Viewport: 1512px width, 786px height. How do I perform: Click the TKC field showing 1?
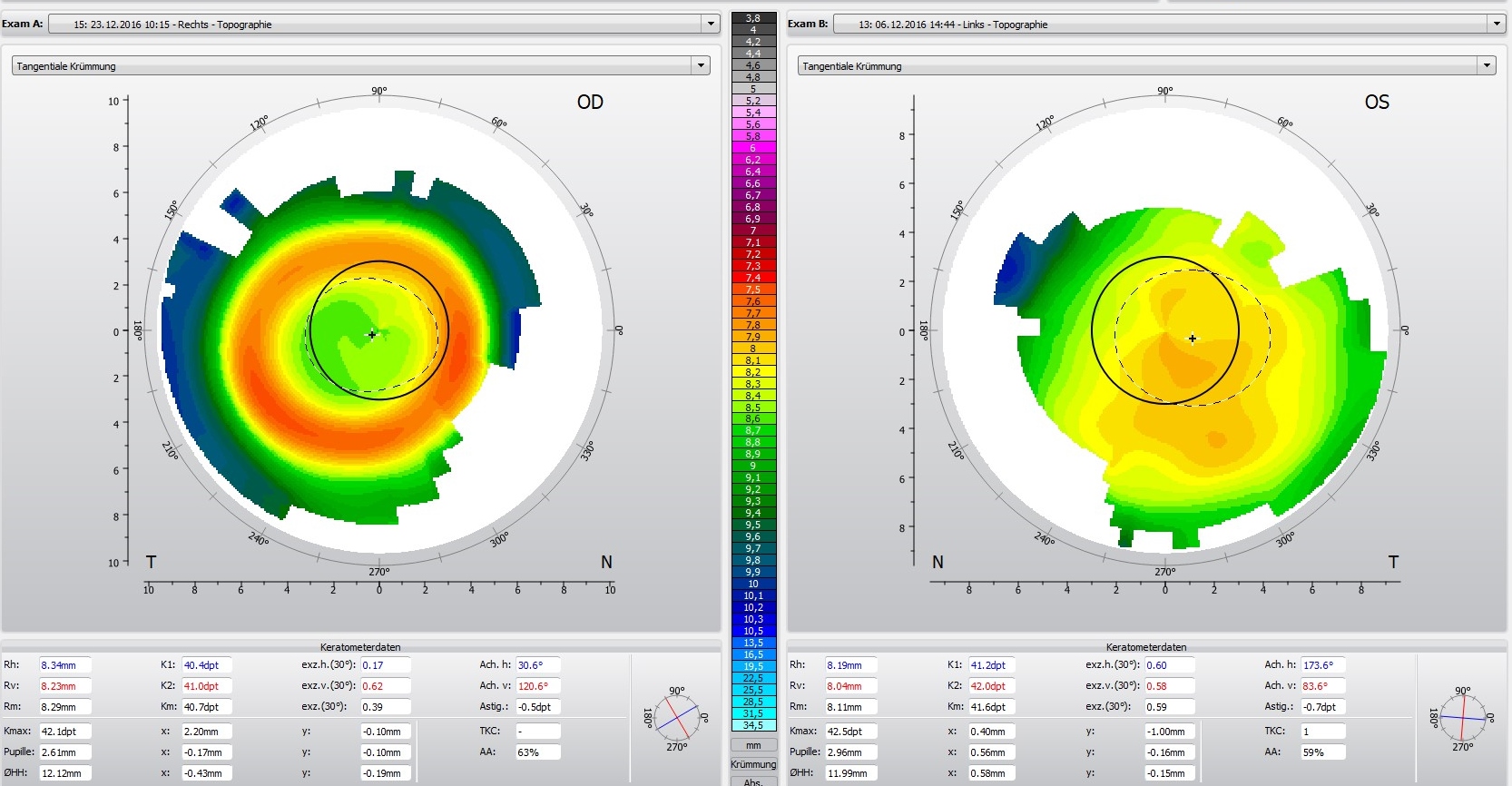click(x=1323, y=732)
